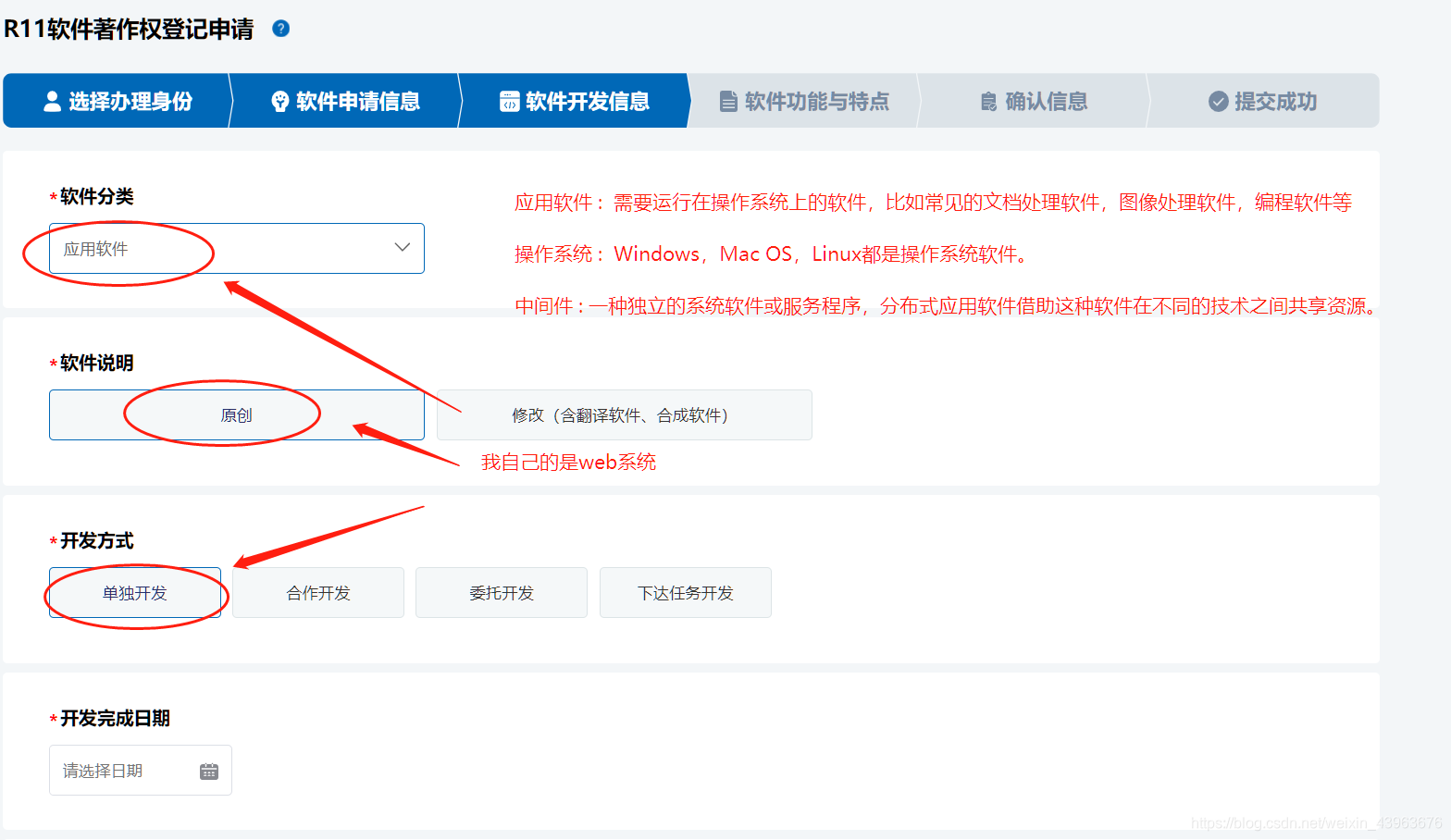
Task: Click the 开发方式 field label
Action: [96, 541]
